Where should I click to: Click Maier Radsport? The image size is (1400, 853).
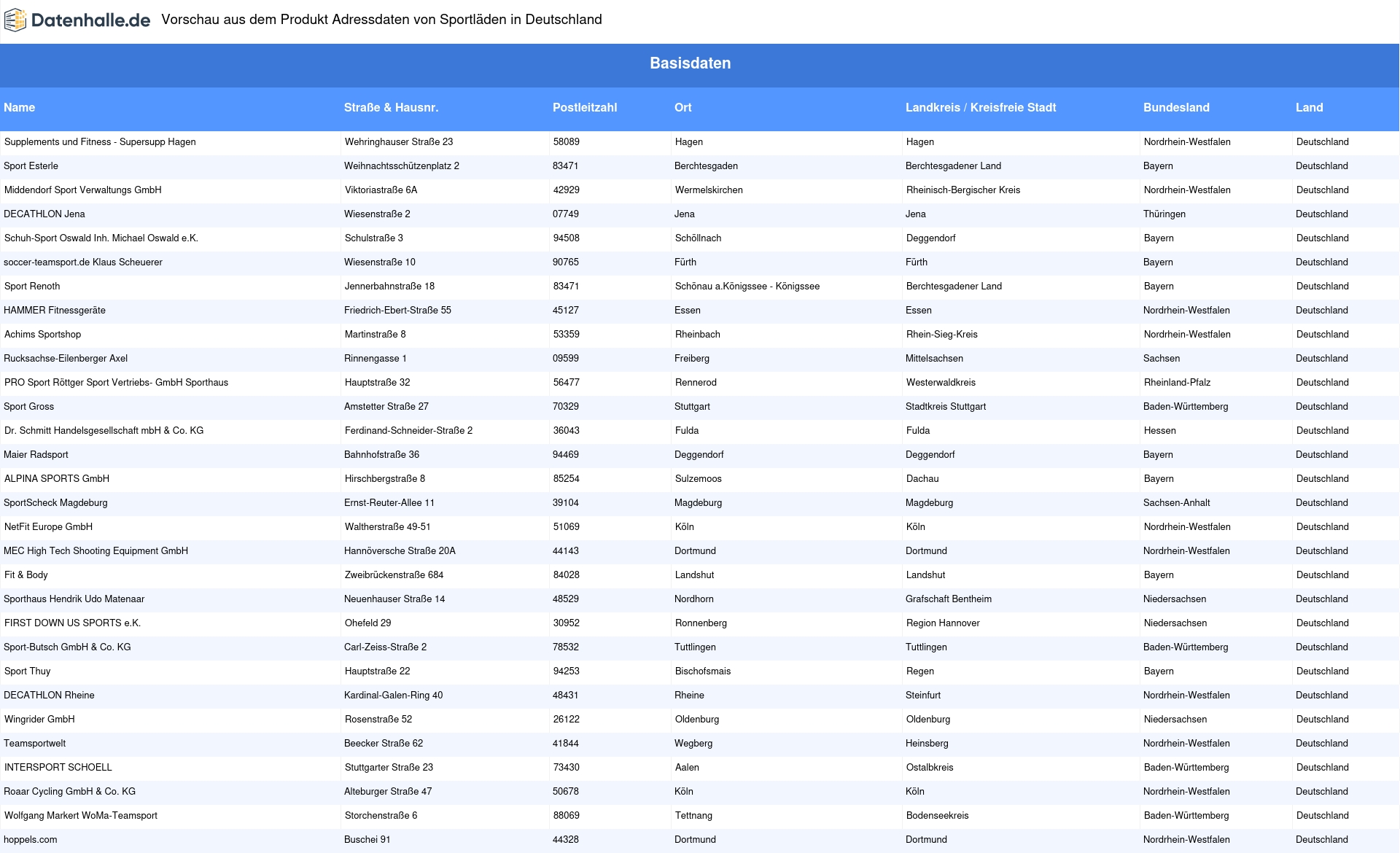36,455
